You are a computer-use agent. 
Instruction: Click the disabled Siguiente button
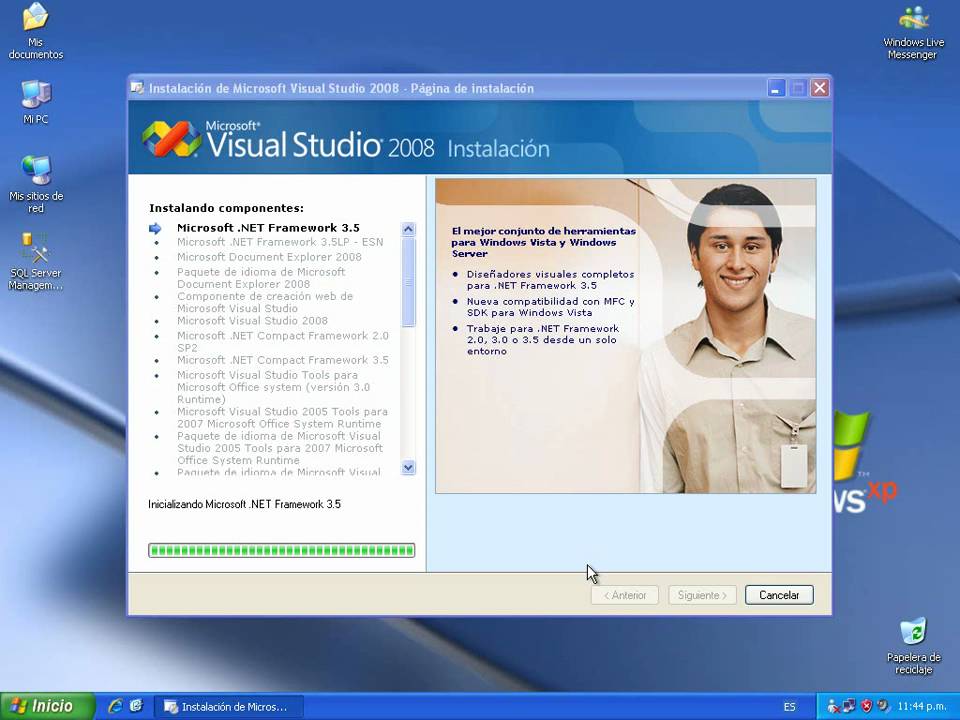pyautogui.click(x=702, y=595)
